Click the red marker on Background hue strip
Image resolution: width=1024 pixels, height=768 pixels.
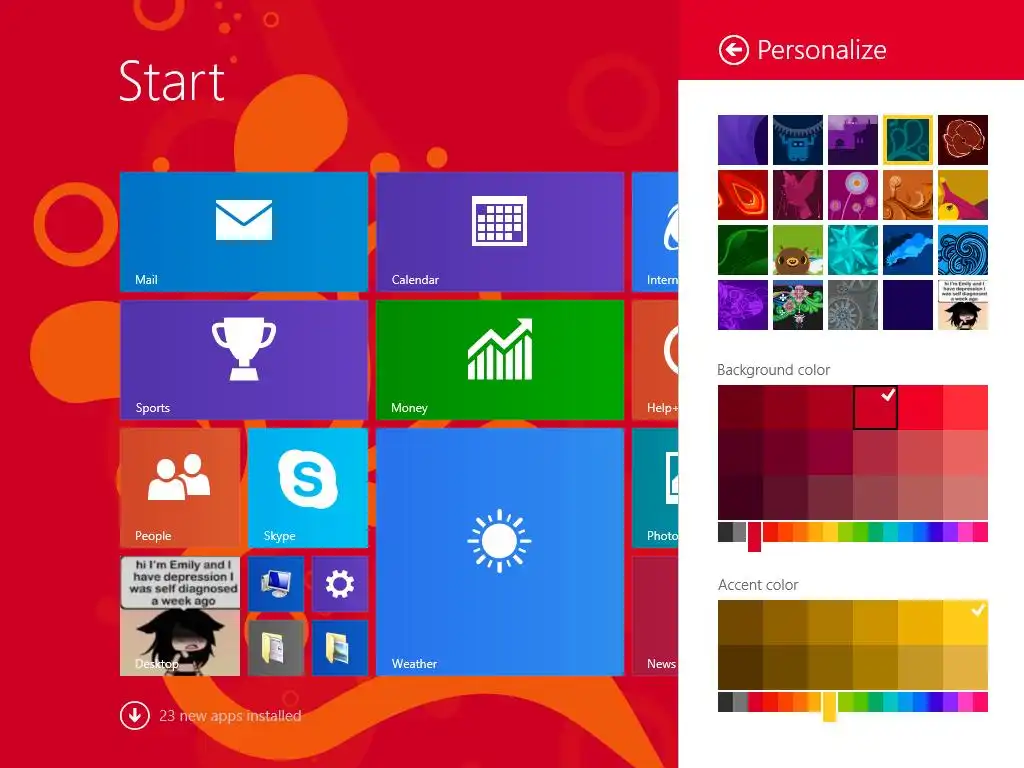tap(754, 536)
